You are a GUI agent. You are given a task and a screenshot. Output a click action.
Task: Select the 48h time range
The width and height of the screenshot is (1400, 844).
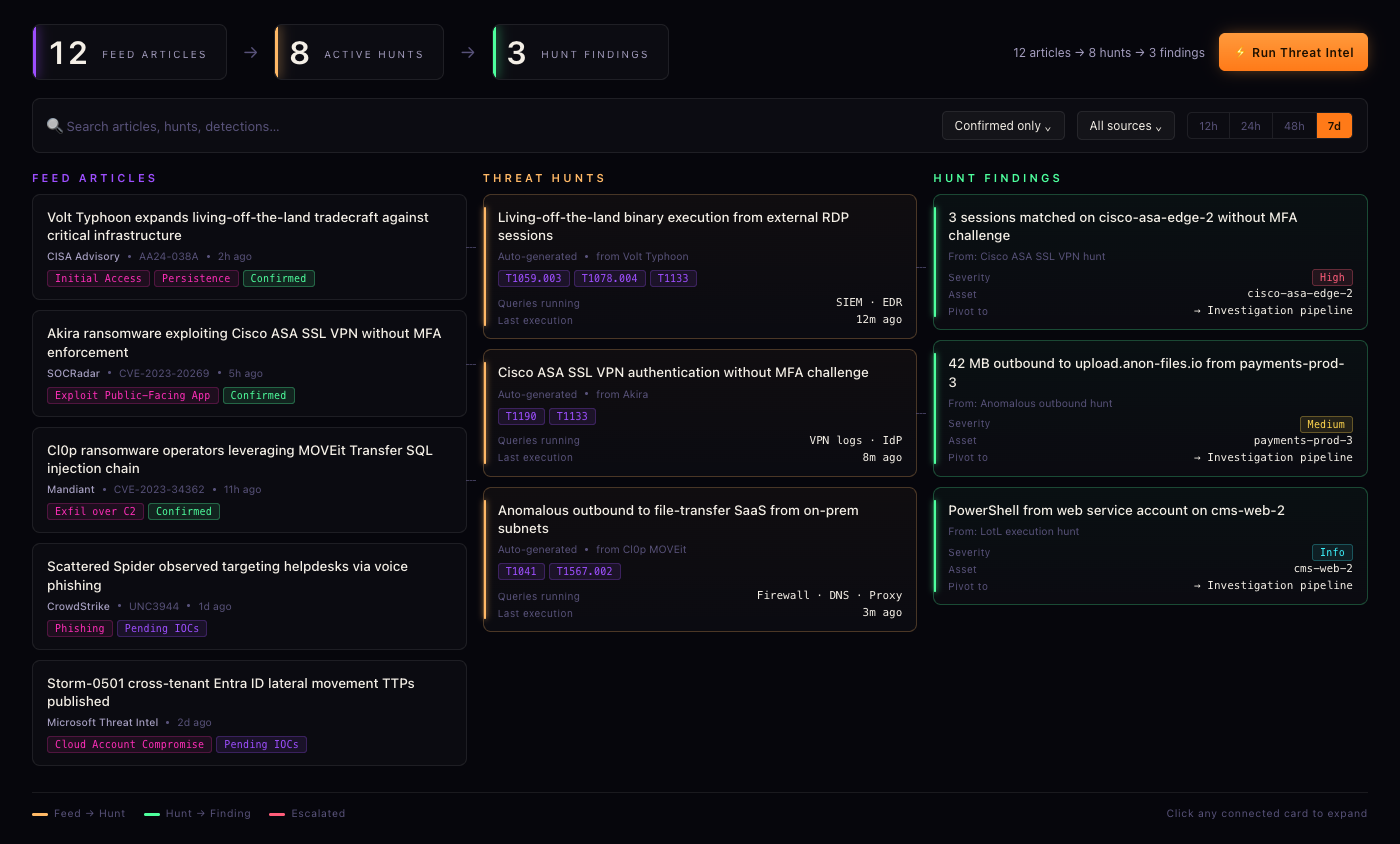tap(1294, 126)
